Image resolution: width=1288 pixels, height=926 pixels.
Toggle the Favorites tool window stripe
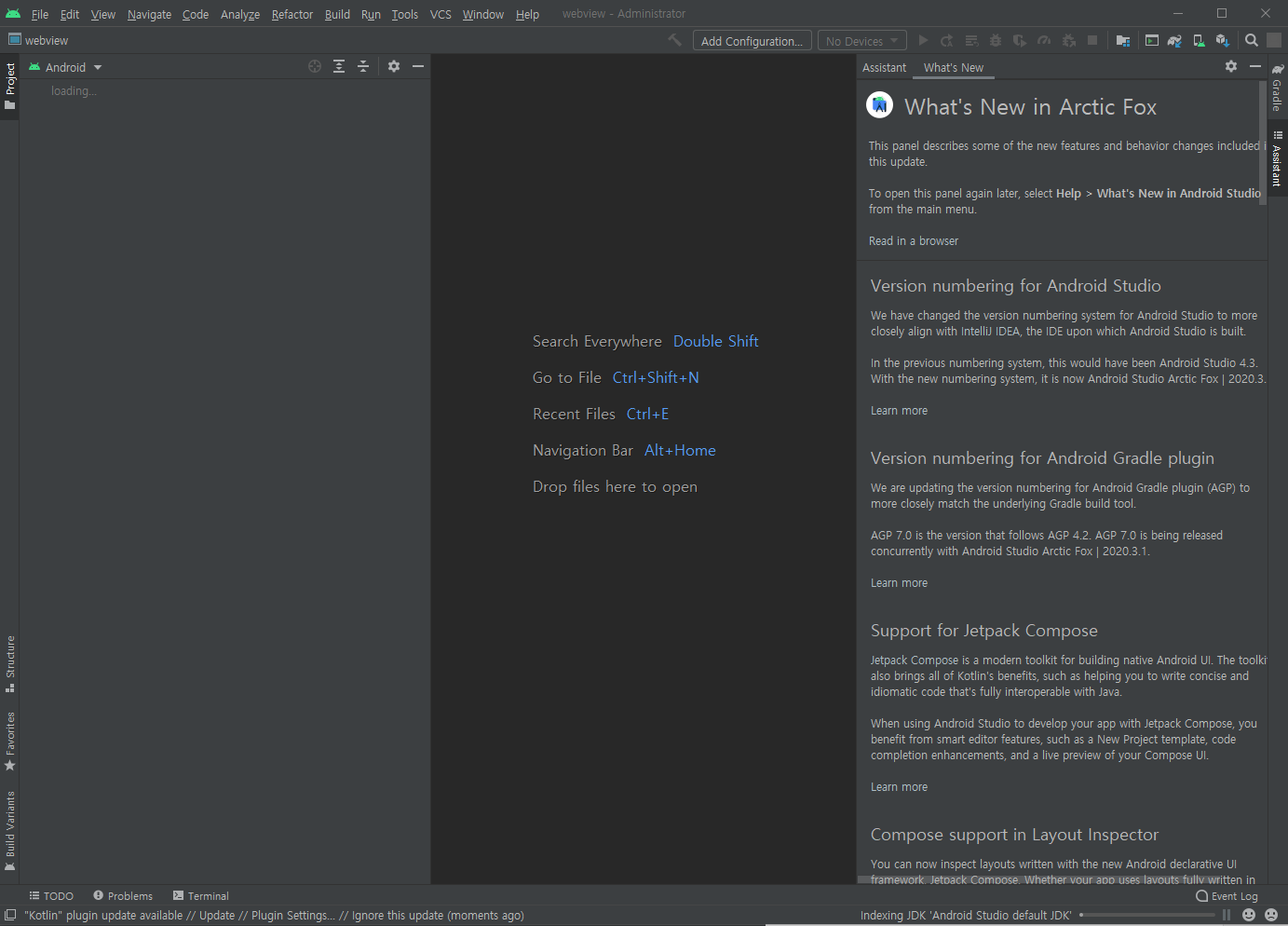click(10, 742)
